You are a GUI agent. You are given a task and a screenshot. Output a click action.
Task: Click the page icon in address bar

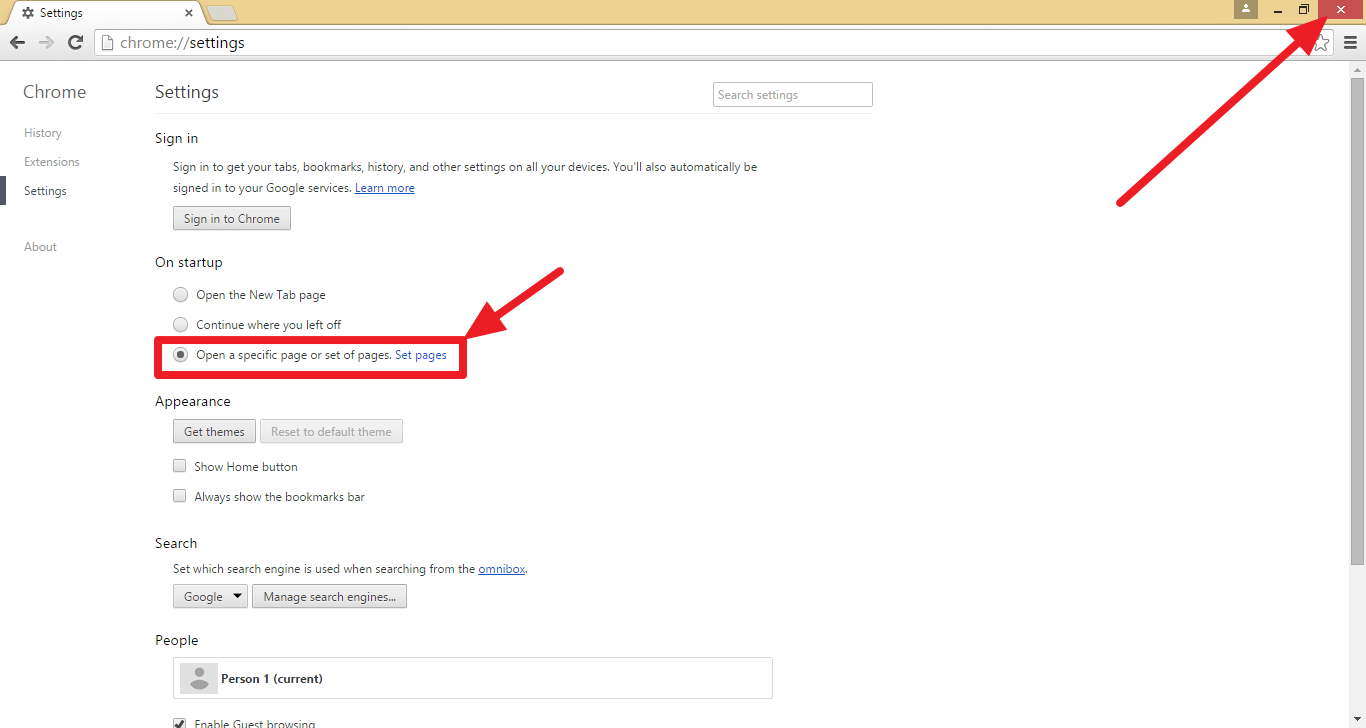coord(107,43)
